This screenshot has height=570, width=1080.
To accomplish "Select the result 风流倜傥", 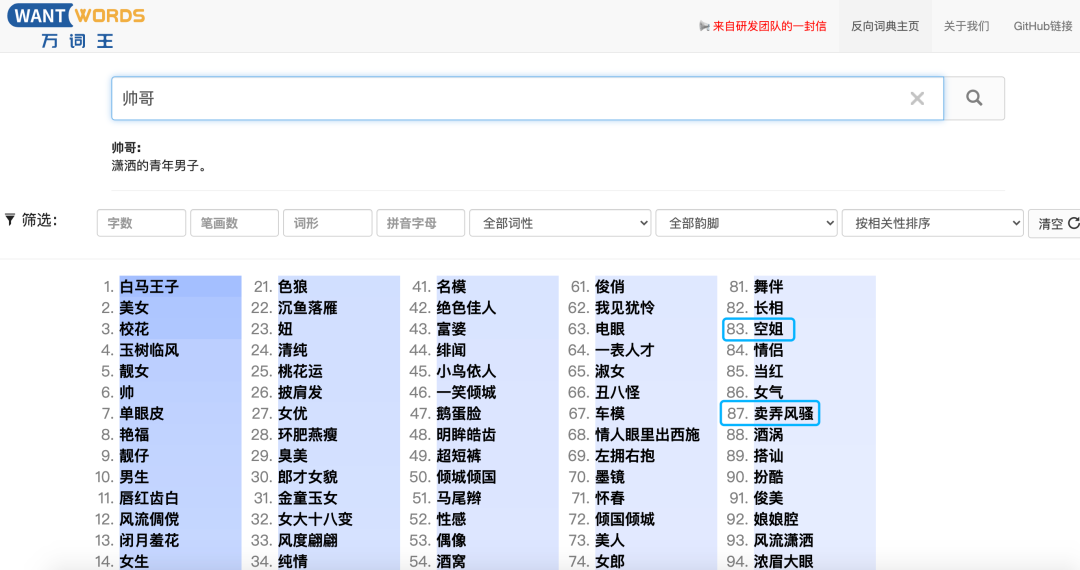I will coord(149,519).
